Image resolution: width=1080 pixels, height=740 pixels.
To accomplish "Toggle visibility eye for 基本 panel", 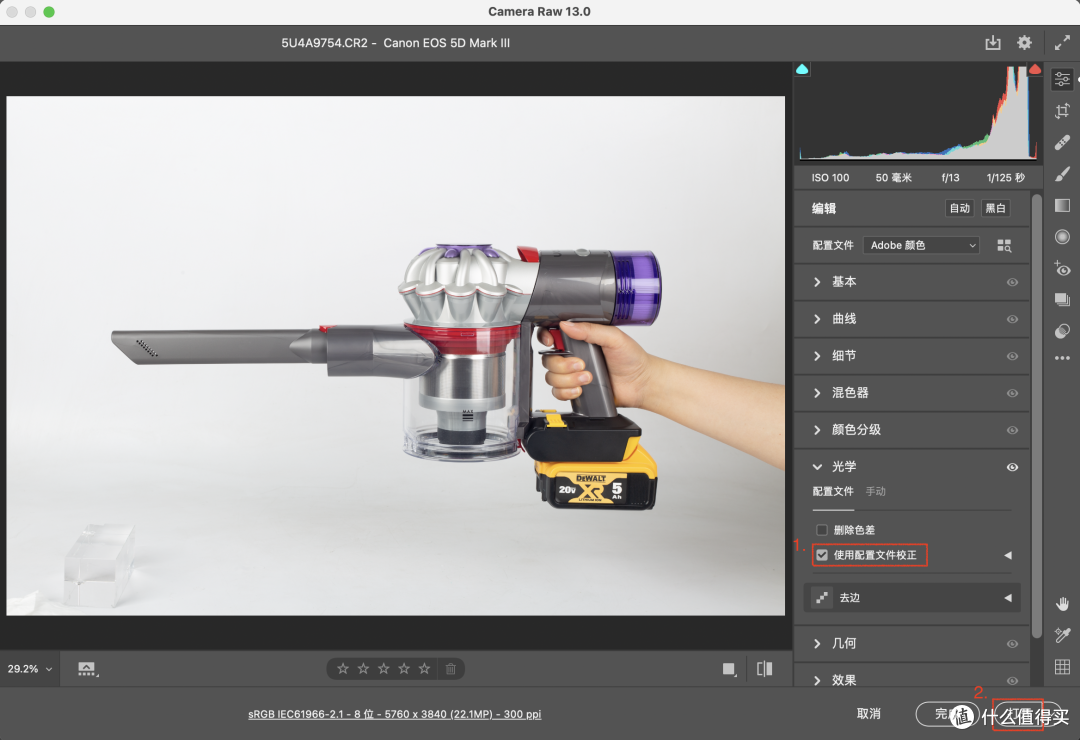I will (x=1012, y=282).
